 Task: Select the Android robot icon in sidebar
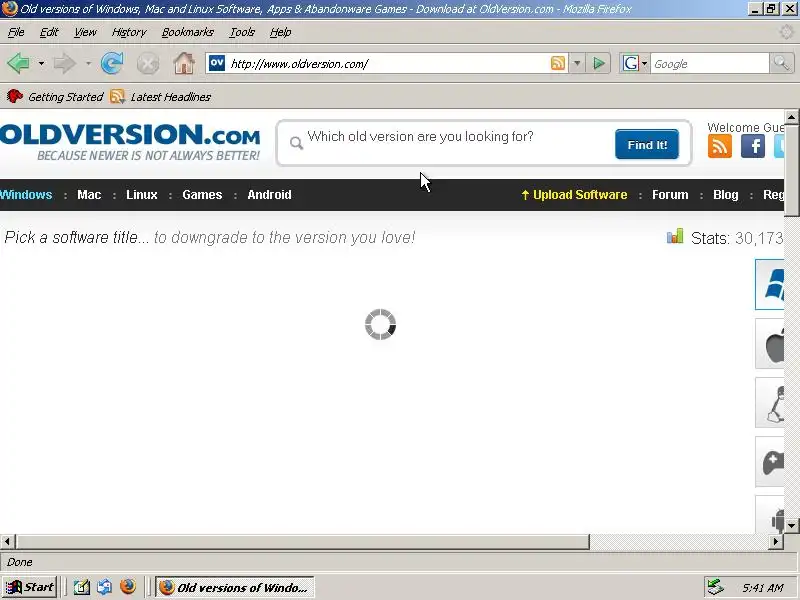tap(770, 515)
